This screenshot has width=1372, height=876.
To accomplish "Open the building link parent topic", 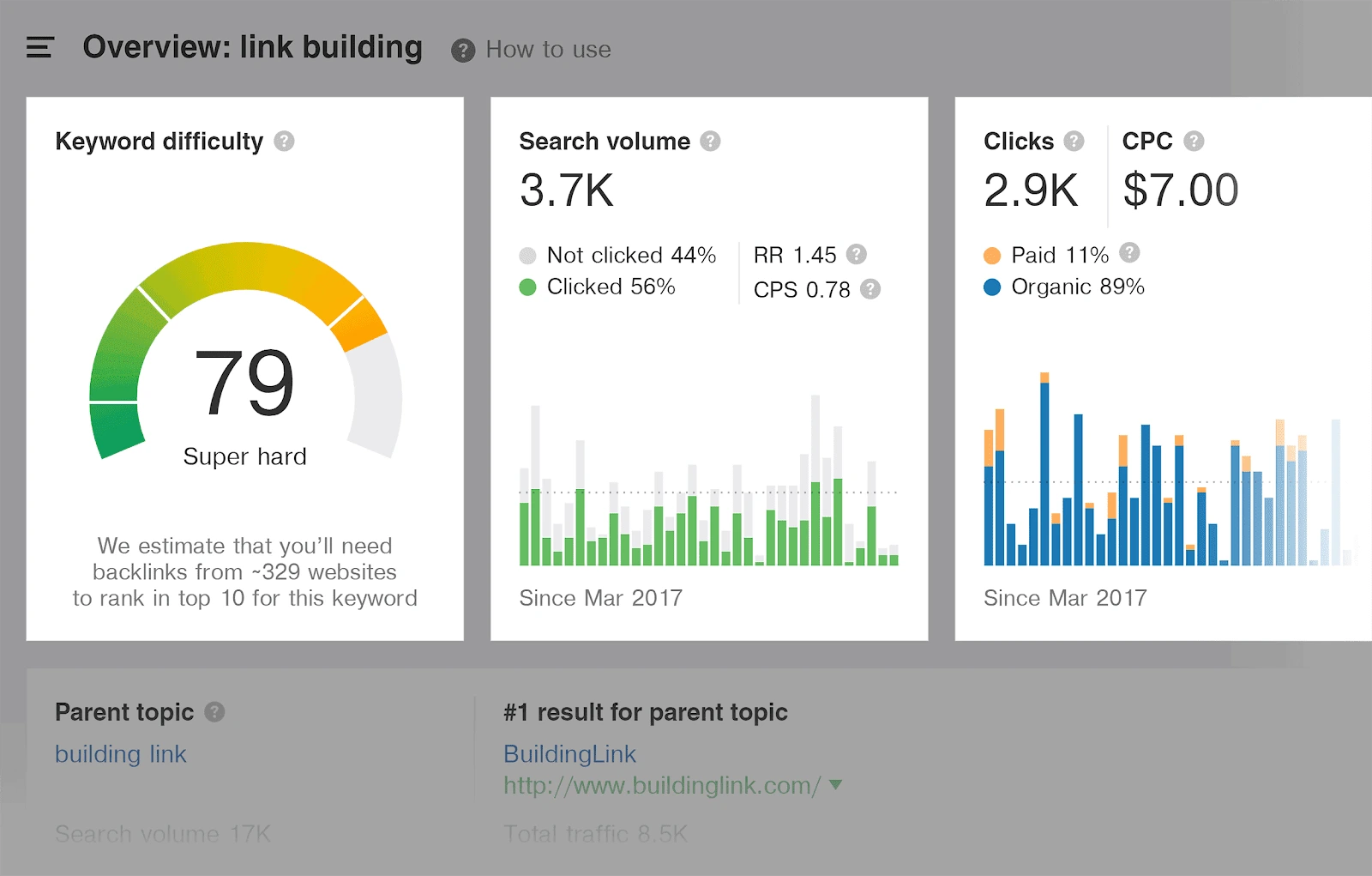I will [x=121, y=754].
